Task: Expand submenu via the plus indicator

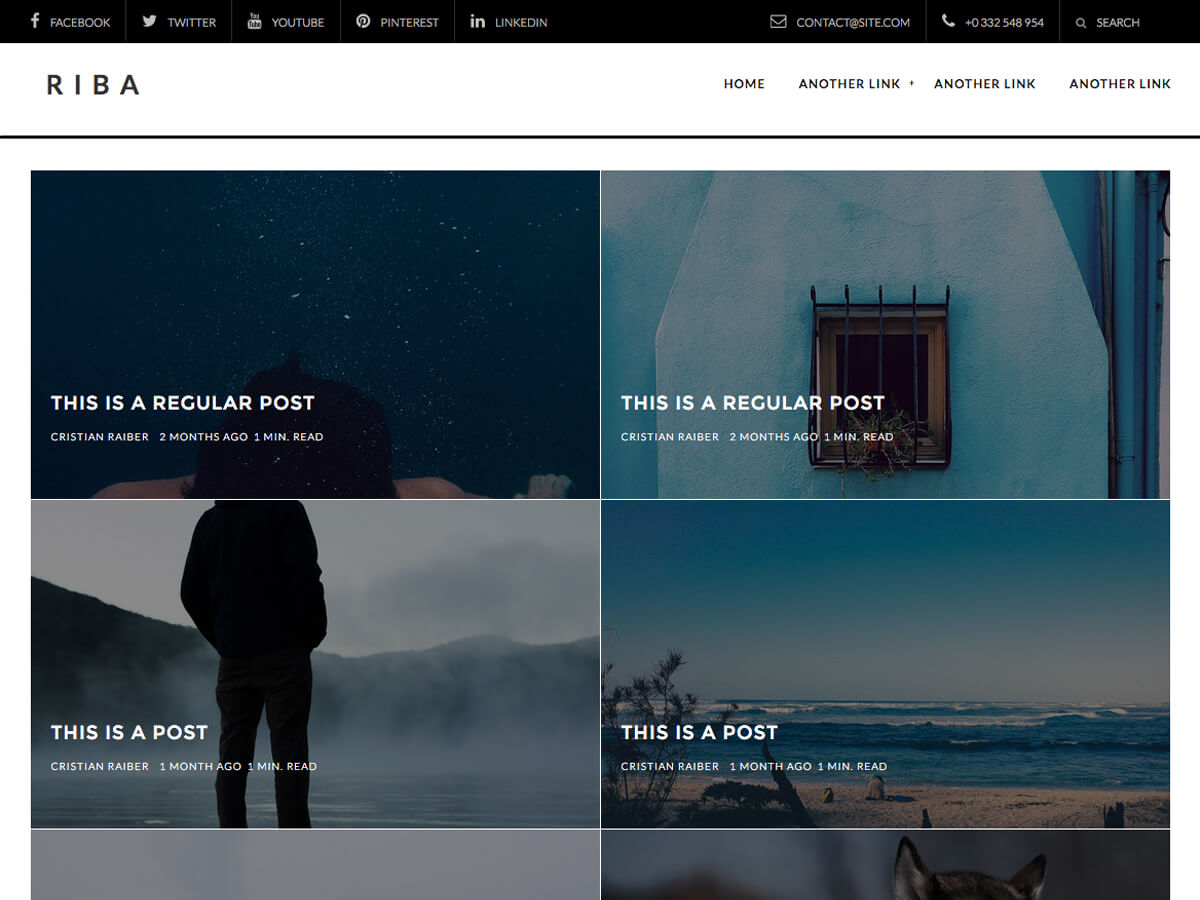Action: 912,83
